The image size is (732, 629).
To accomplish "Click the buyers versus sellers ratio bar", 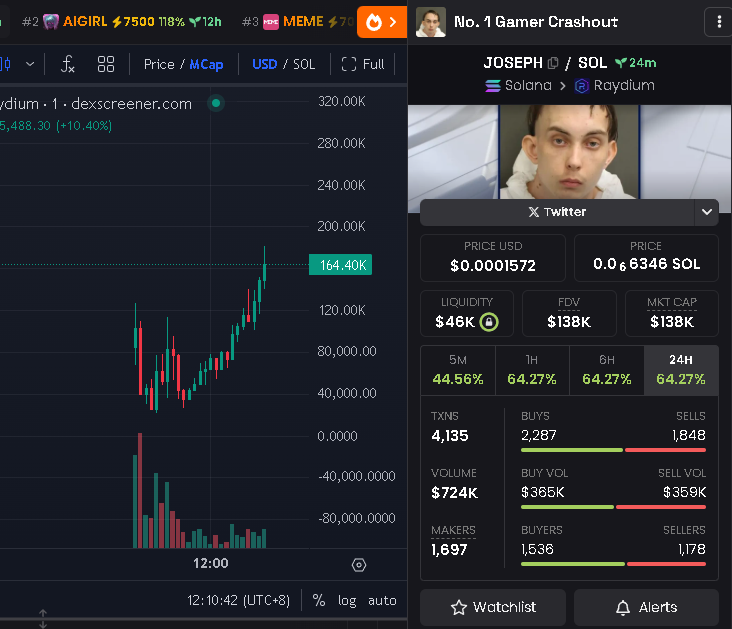I will click(x=613, y=564).
